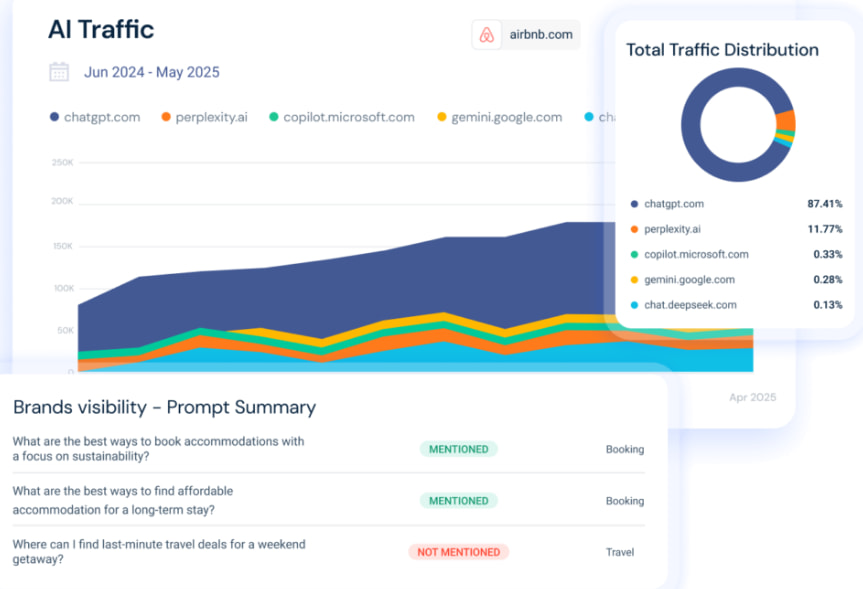Click MENTIONED badge for sustainability prompt
This screenshot has height=589, width=863.
[458, 449]
